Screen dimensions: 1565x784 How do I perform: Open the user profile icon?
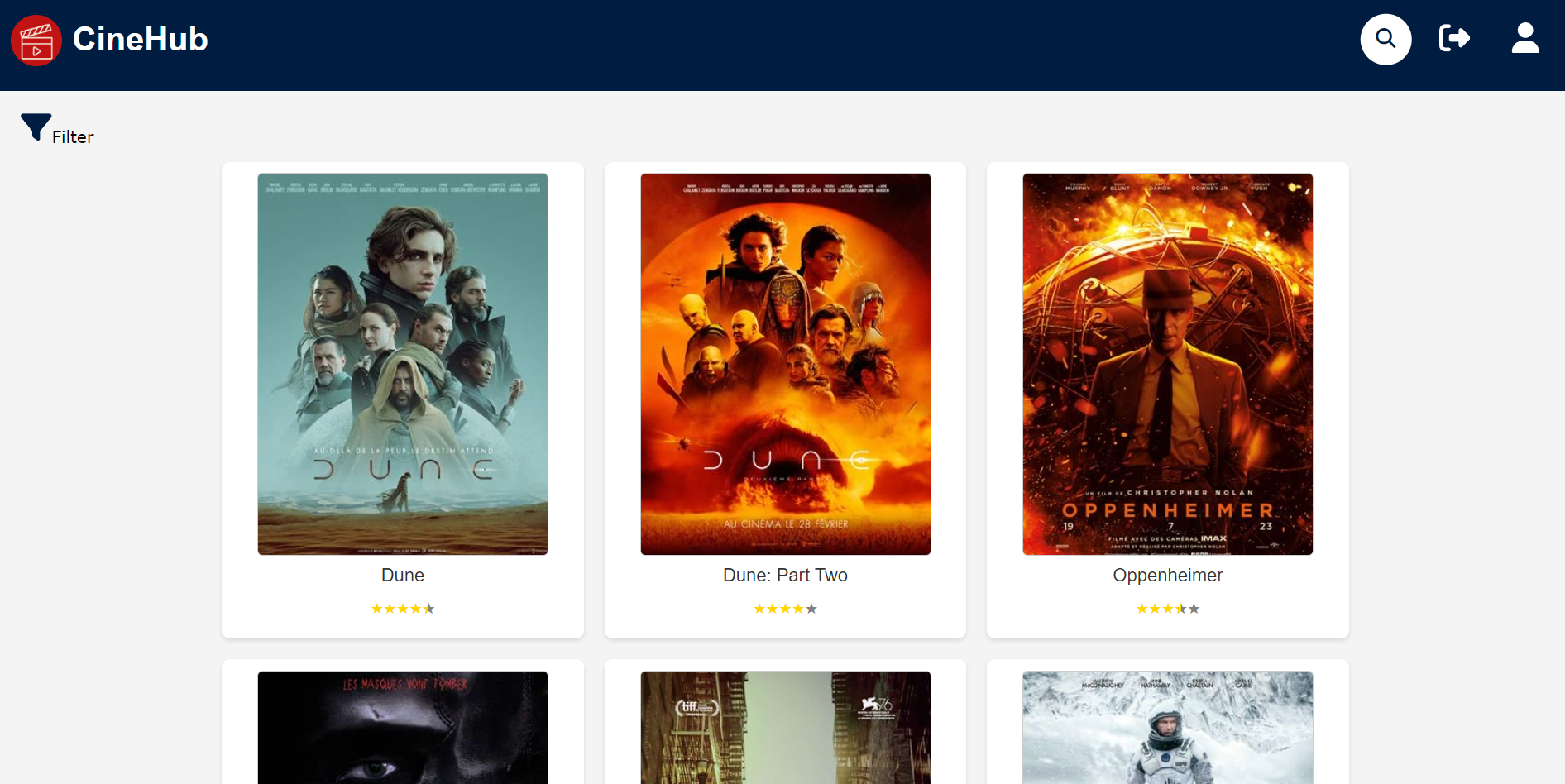point(1524,38)
